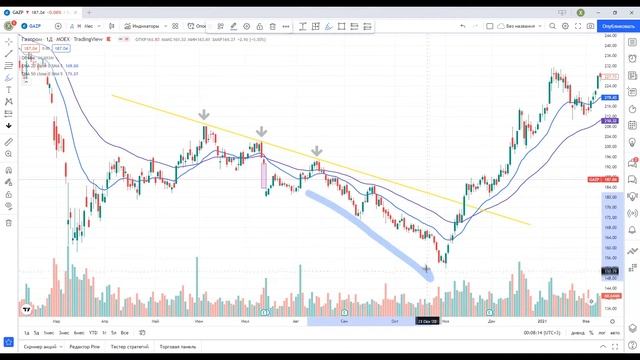Expand the bottom panel with chevron
The width and height of the screenshot is (640, 360).
[x=603, y=347]
